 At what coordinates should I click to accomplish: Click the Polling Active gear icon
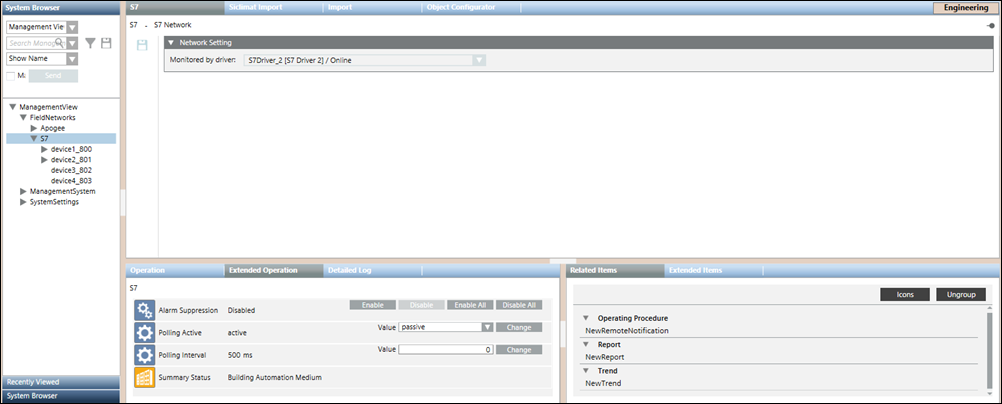point(144,332)
